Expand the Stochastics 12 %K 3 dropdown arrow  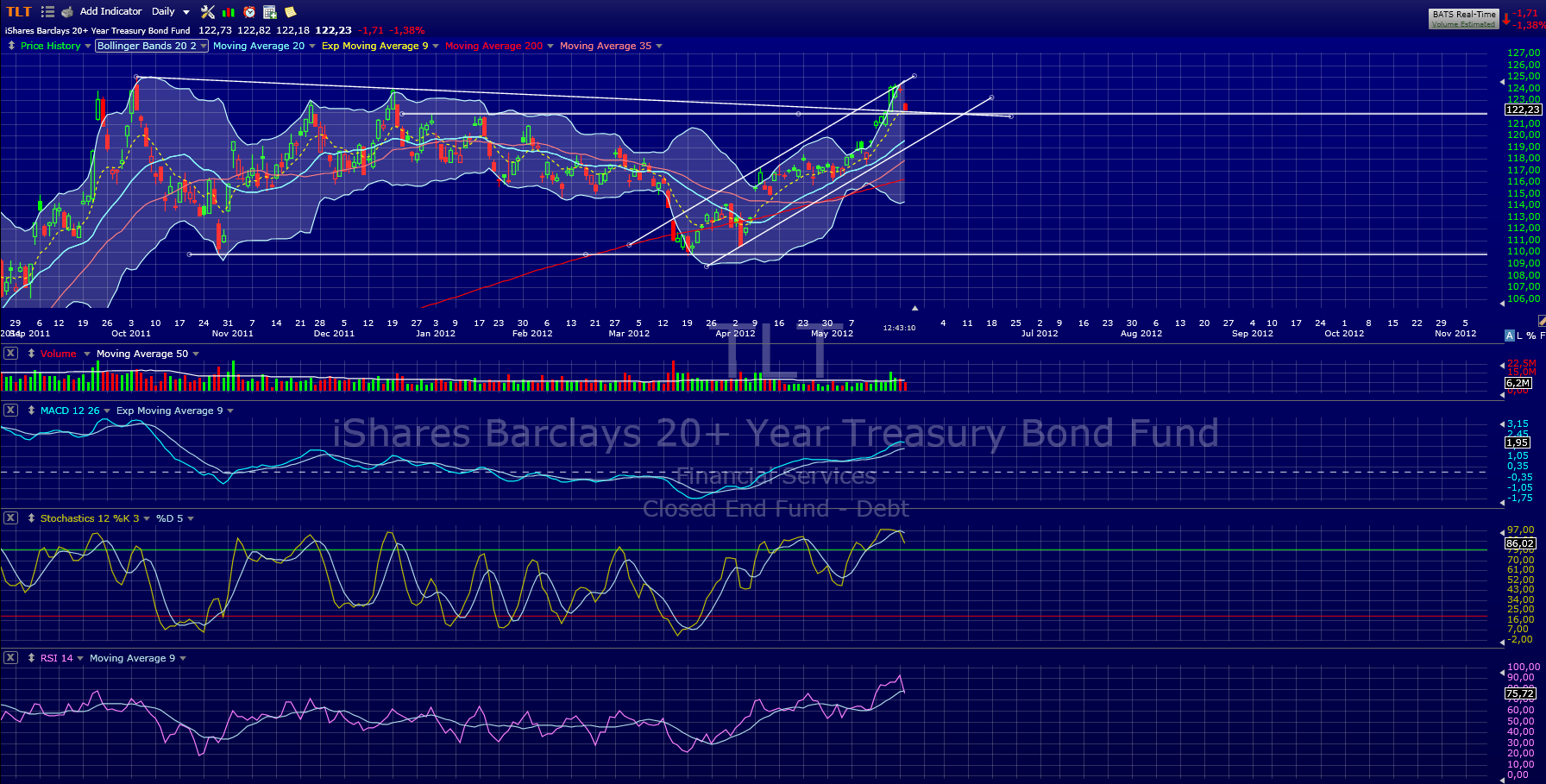[x=147, y=519]
